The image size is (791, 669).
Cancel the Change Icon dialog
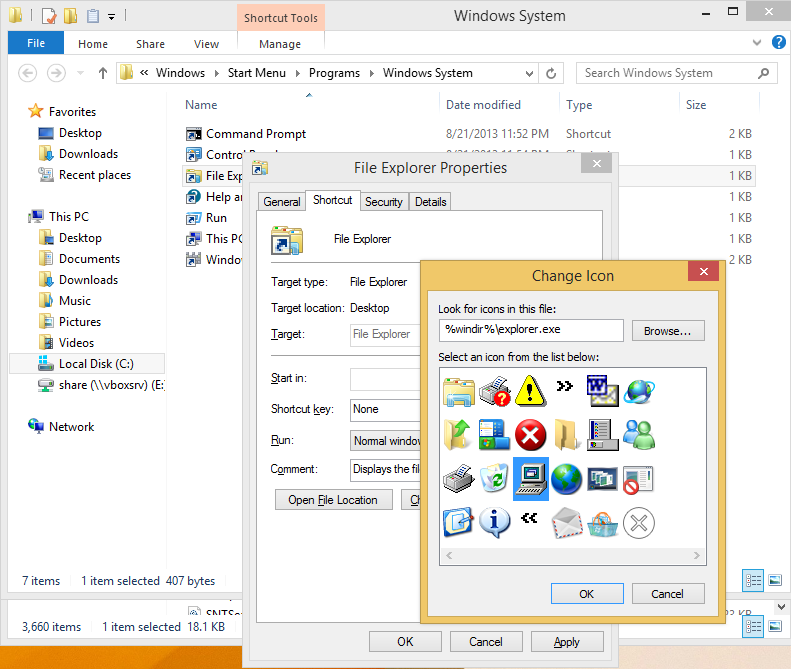[667, 594]
